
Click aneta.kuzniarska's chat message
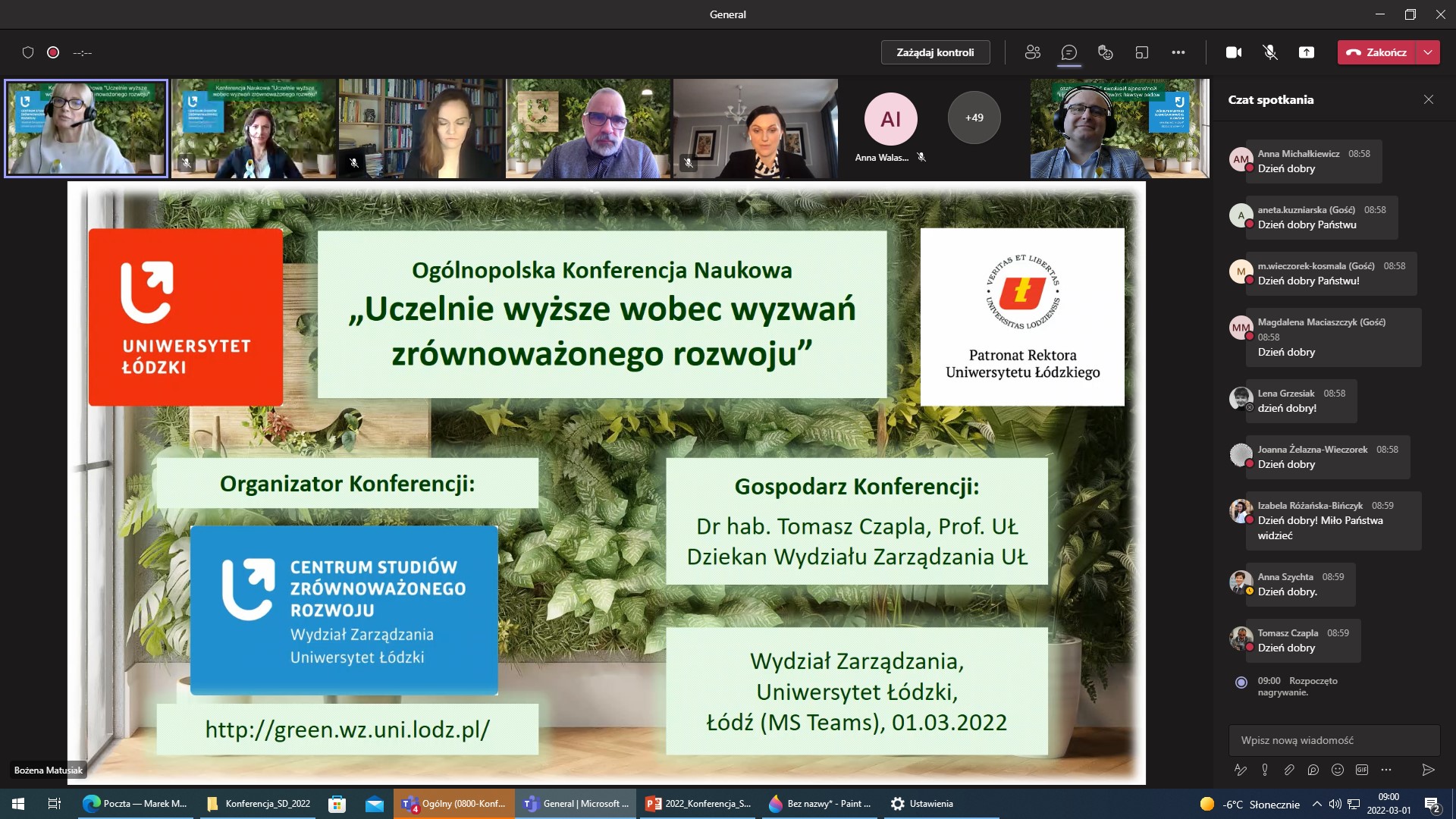point(1321,217)
